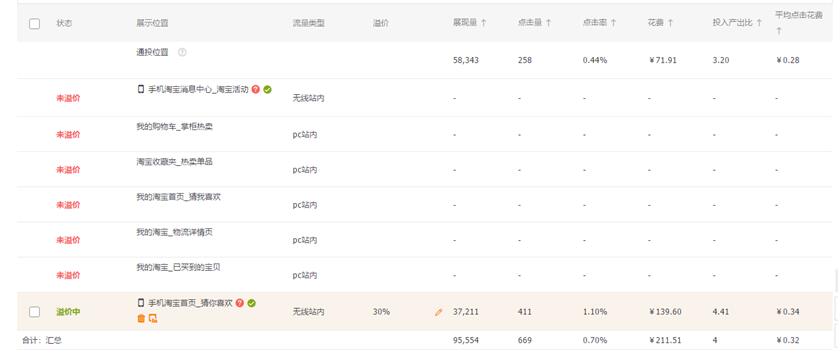Viewport: 840px width, 360px height.
Task: Sort by 花费 column arrow
Action: (670, 23)
